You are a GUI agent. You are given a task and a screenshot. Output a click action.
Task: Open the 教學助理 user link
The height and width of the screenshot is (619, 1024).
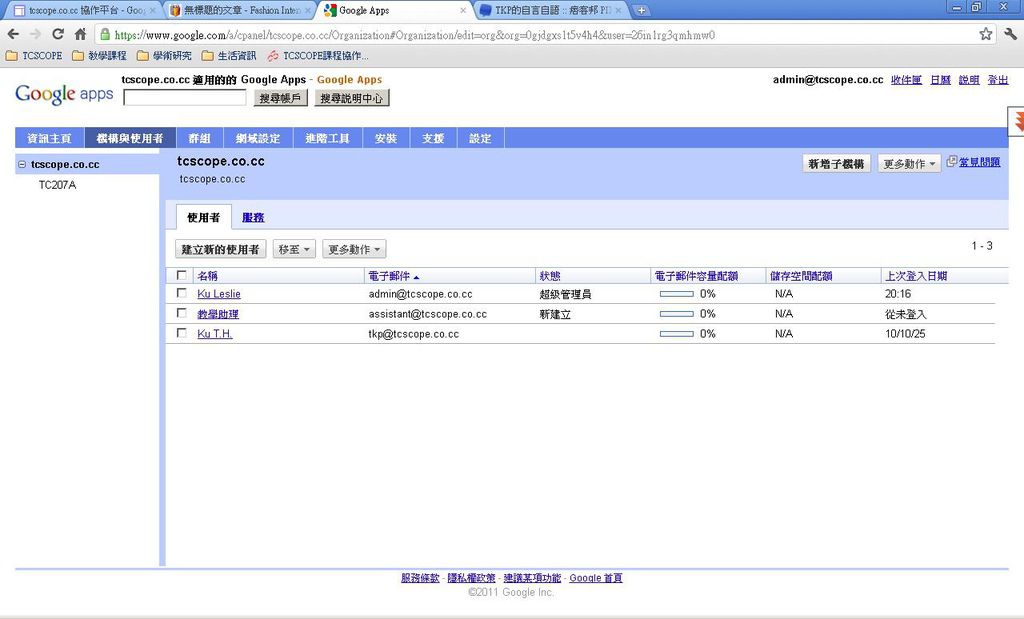(218, 314)
